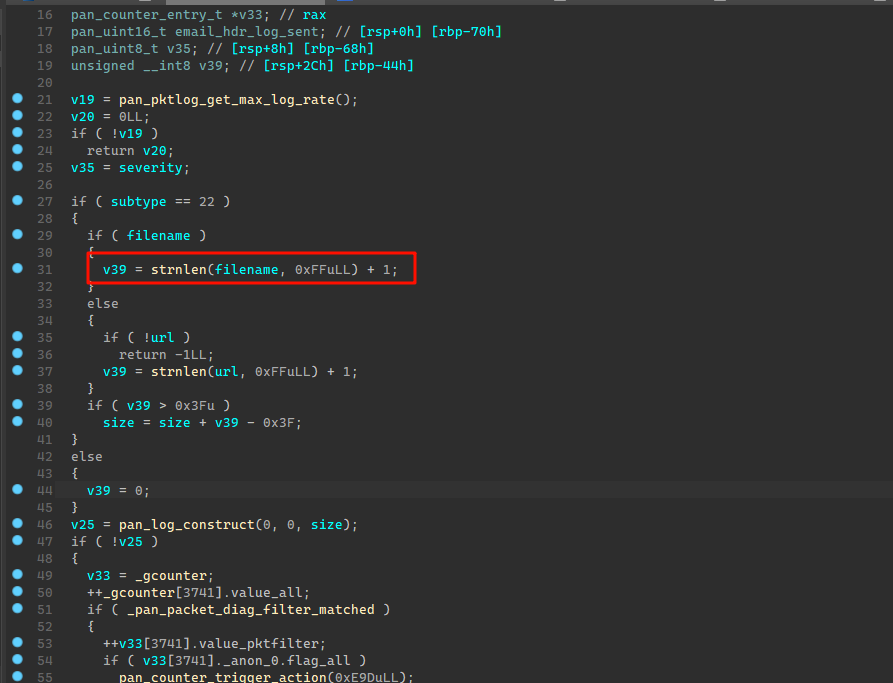The width and height of the screenshot is (893, 683).
Task: Click unsigned __int8 on line 19
Action: 130,66
